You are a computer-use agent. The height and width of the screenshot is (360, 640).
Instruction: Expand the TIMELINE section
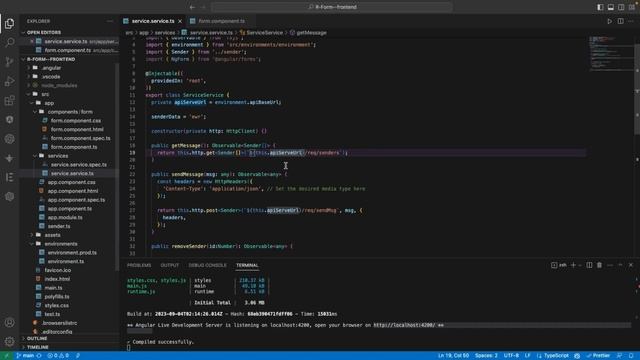(x=38, y=347)
